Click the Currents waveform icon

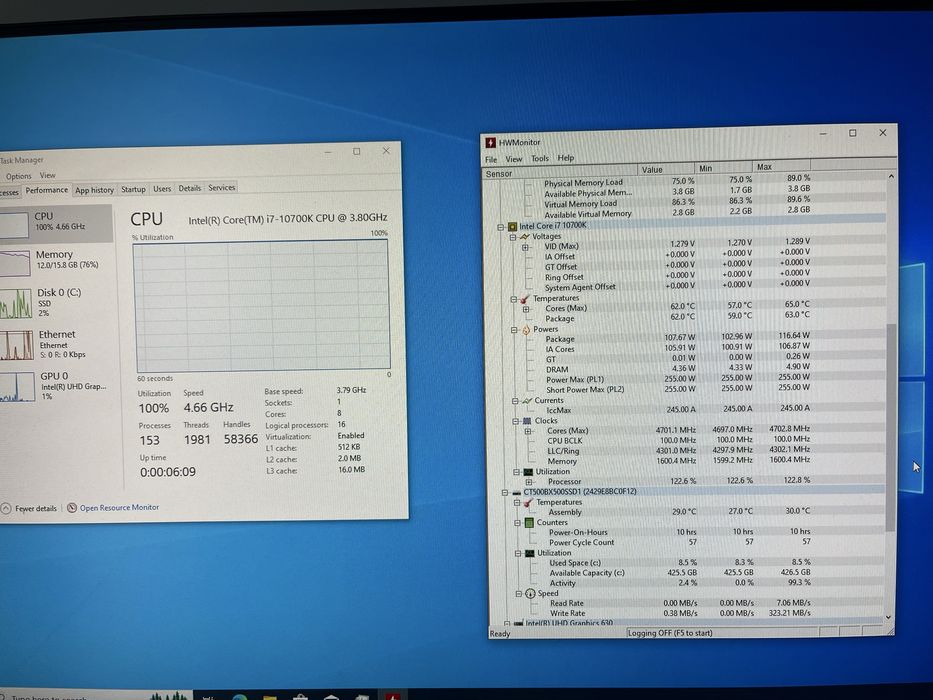tap(527, 401)
